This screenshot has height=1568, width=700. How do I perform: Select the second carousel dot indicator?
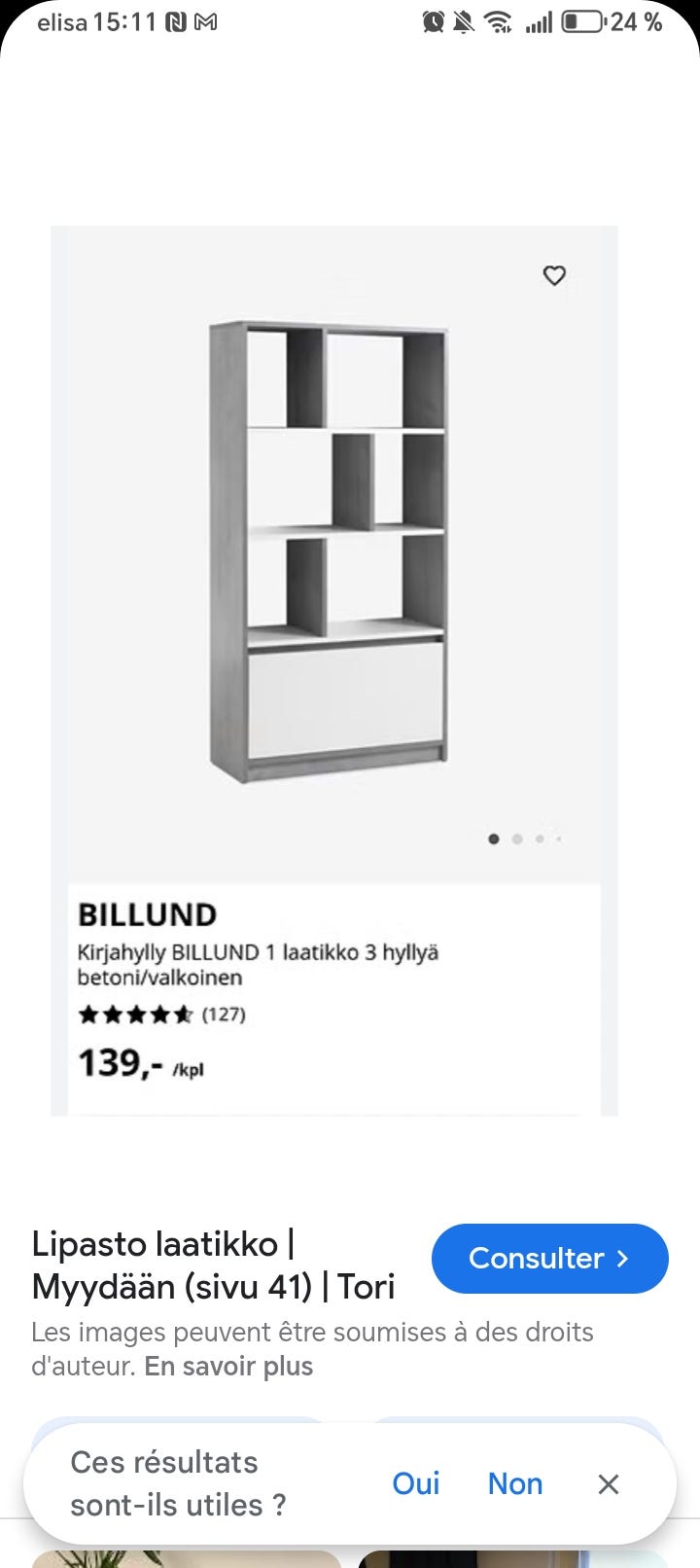tap(517, 839)
